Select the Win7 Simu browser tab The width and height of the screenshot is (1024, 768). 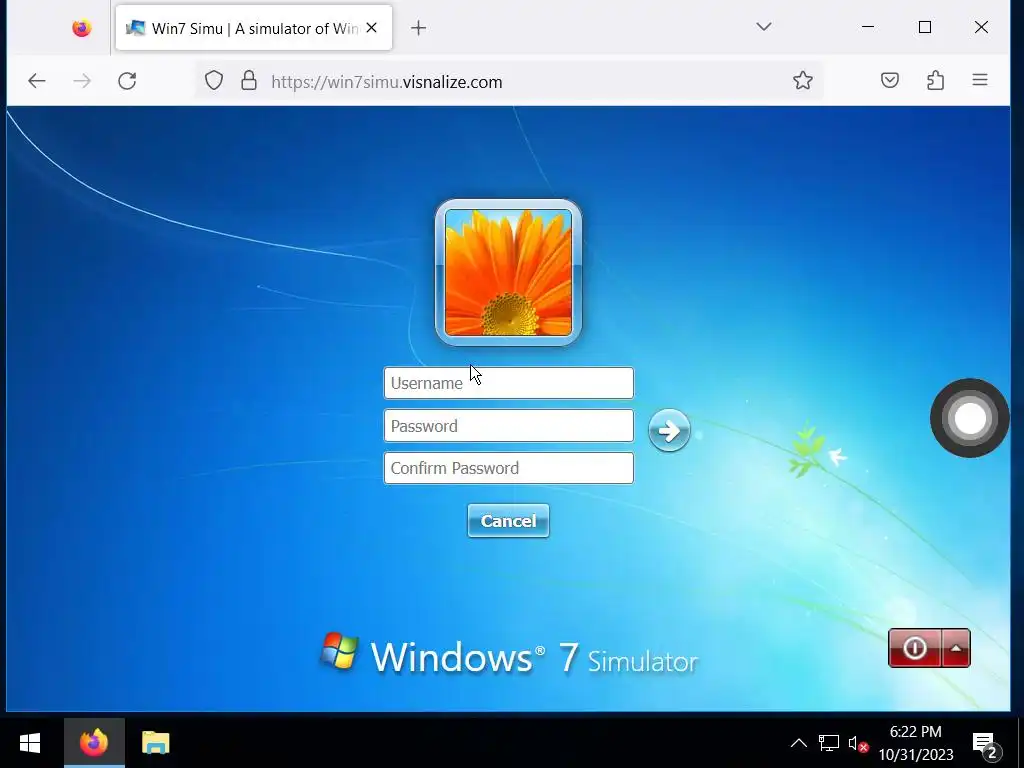[x=254, y=28]
